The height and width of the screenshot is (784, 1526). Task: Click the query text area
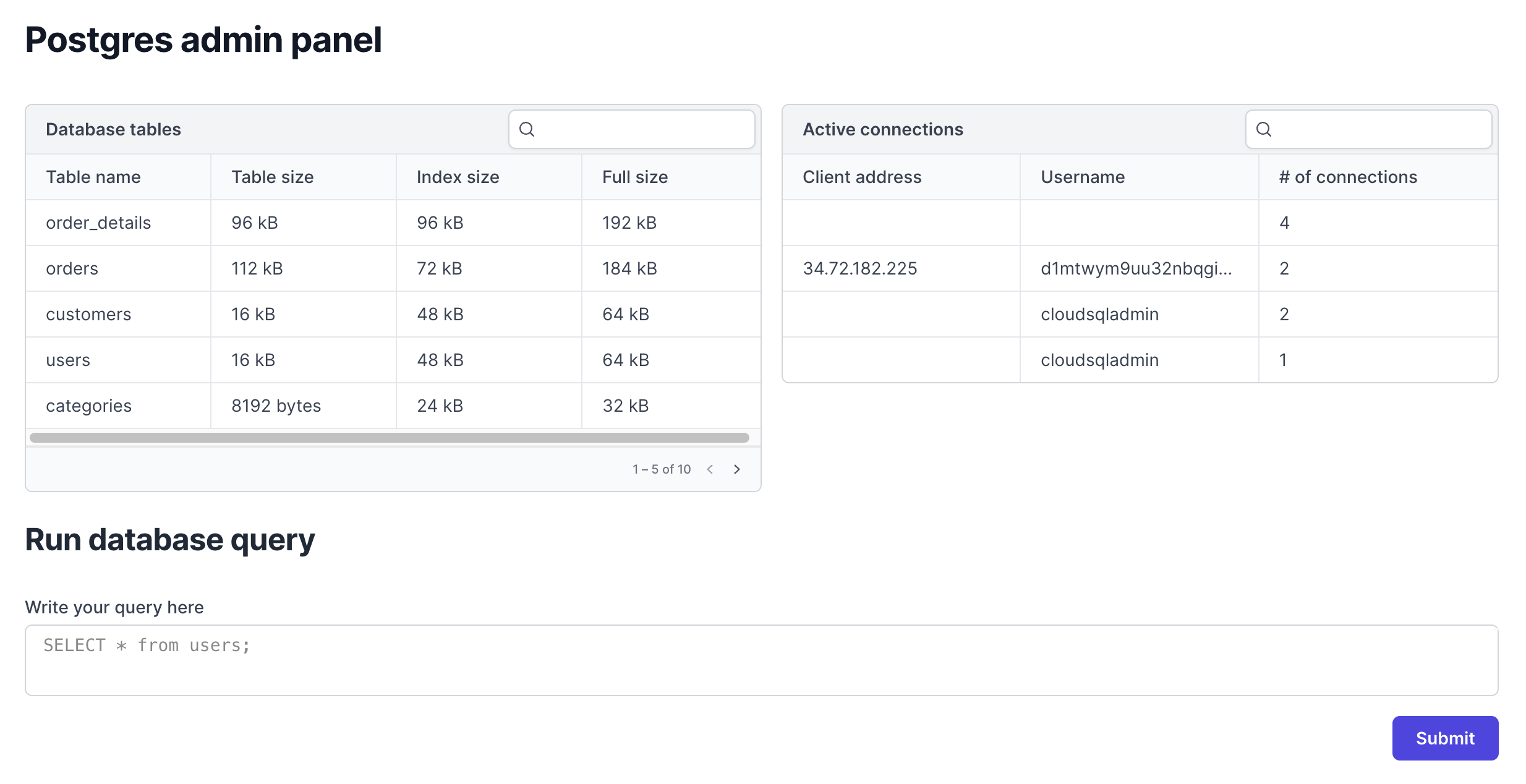tap(761, 660)
